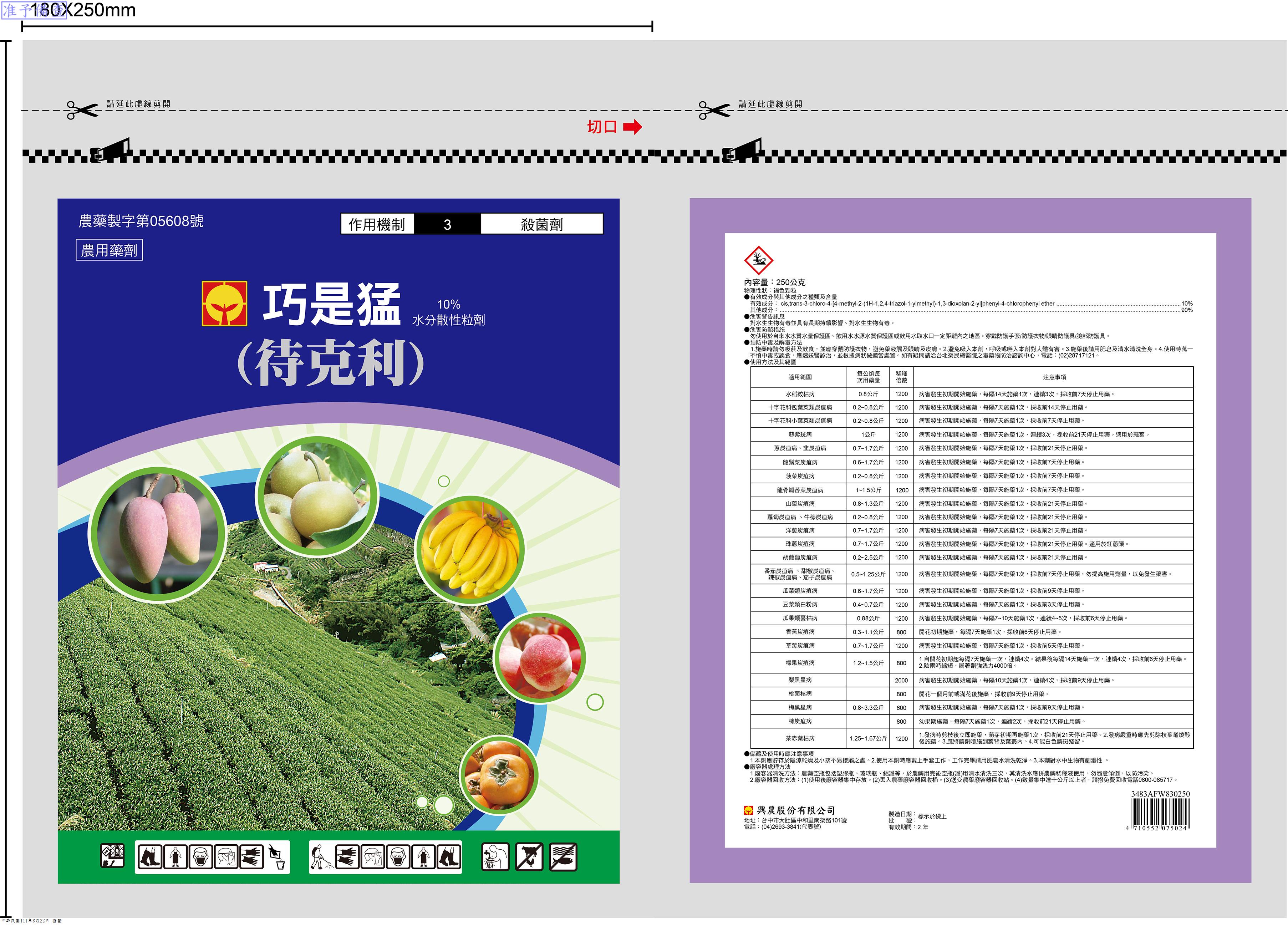Viewport: 1288px width, 926px height.
Task: Click the 0.8~3.3公斤 dosage cell
Action: [x=868, y=708]
